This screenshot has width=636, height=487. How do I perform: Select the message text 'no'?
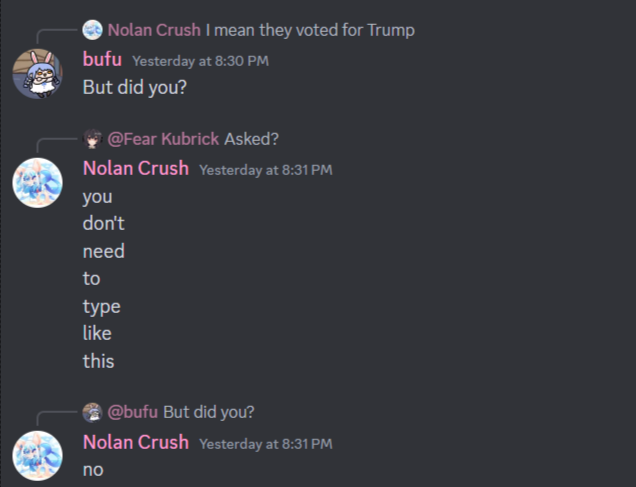(x=93, y=470)
